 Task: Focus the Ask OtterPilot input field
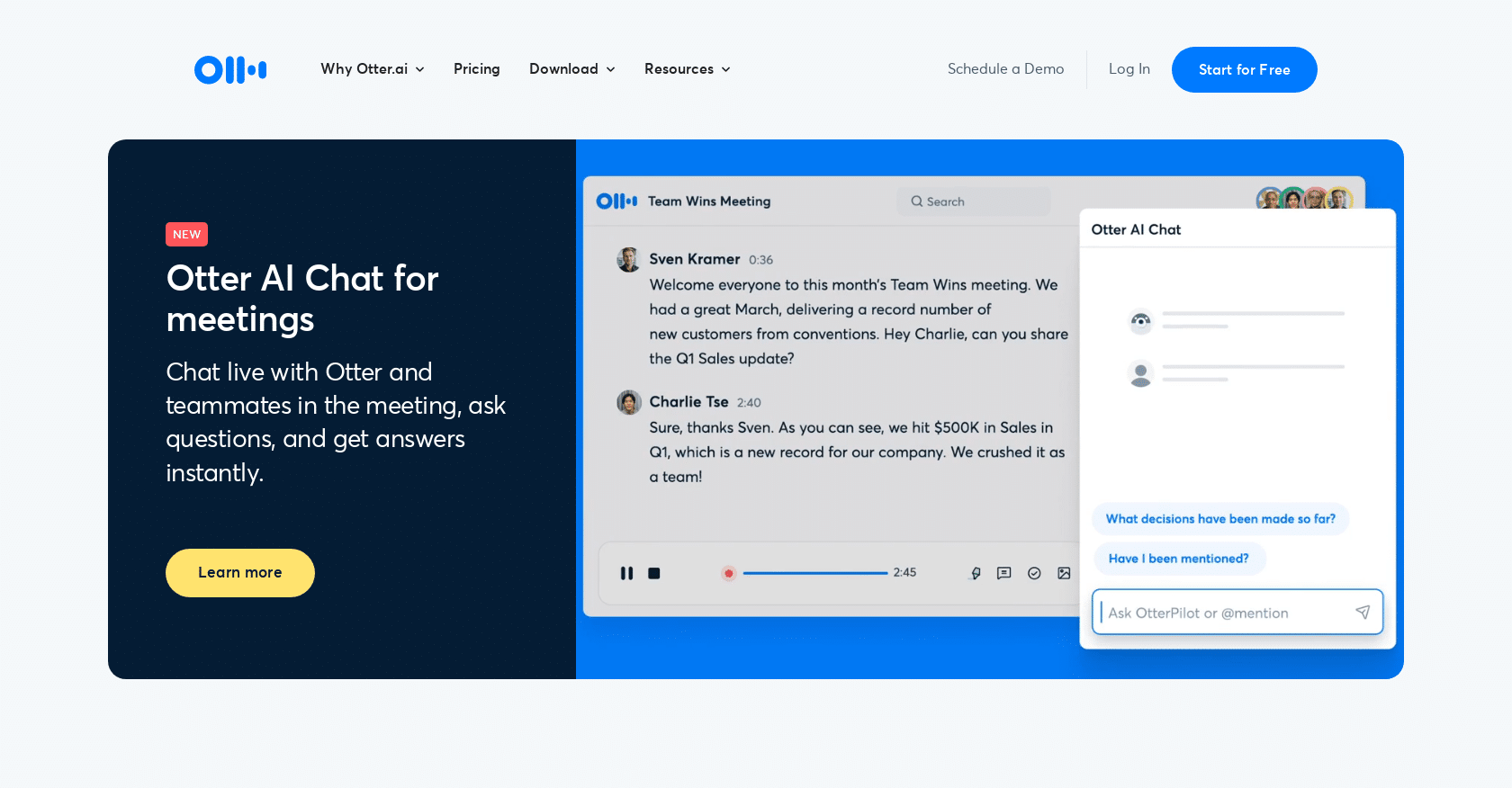click(1224, 613)
